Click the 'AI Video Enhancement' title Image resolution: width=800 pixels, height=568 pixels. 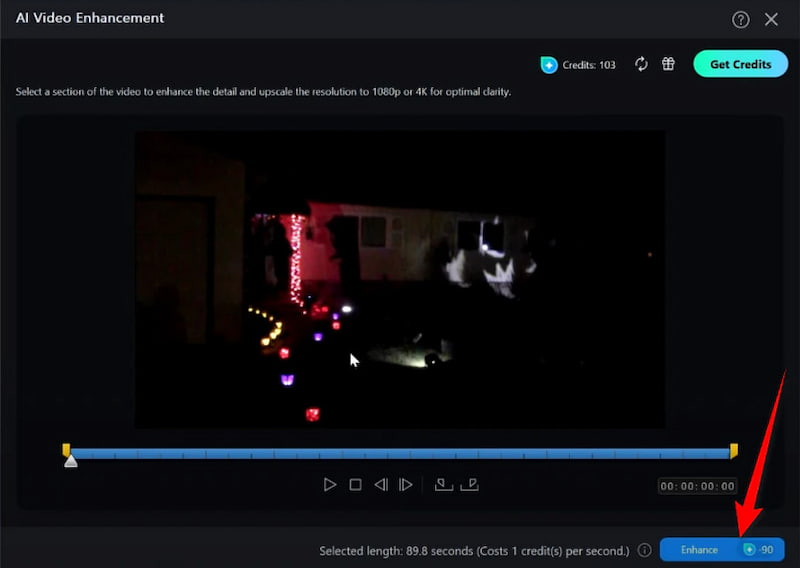[x=90, y=18]
